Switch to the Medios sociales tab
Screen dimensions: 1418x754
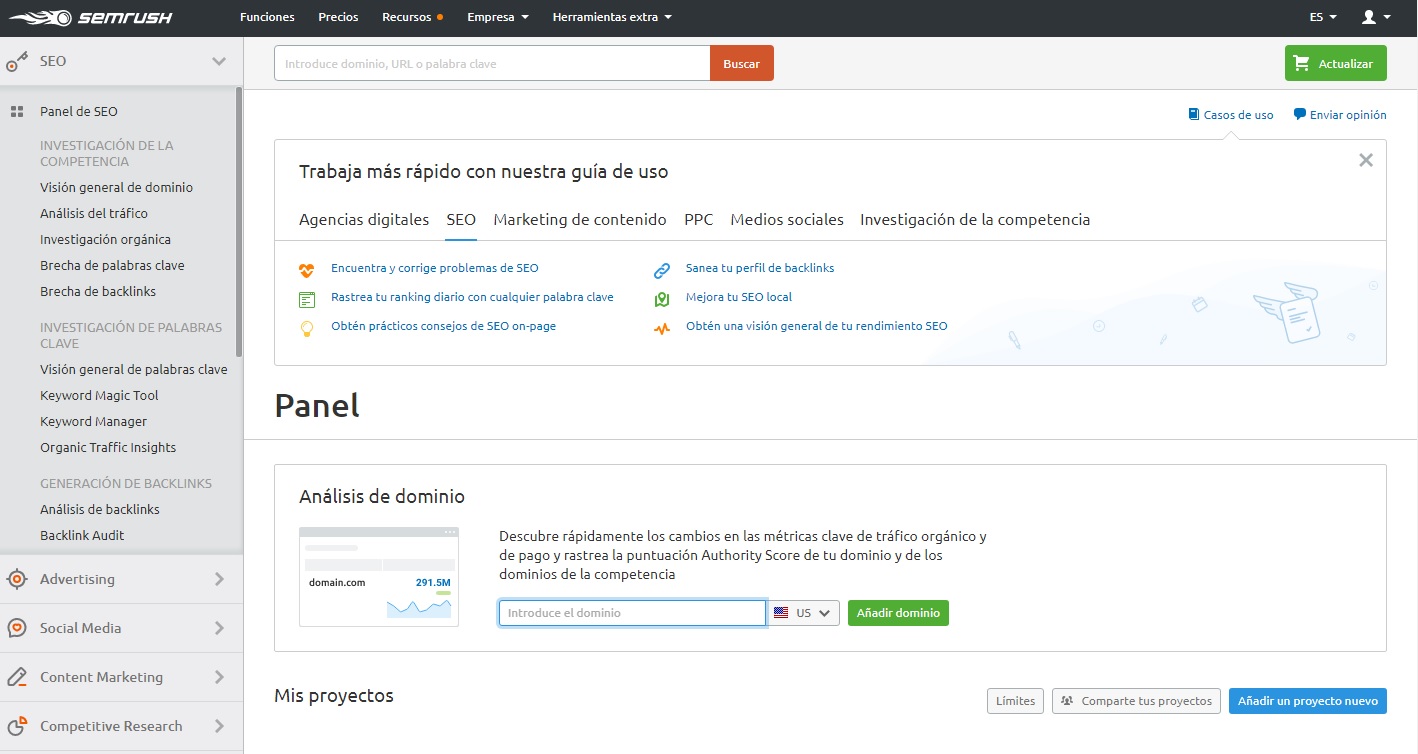coord(787,220)
